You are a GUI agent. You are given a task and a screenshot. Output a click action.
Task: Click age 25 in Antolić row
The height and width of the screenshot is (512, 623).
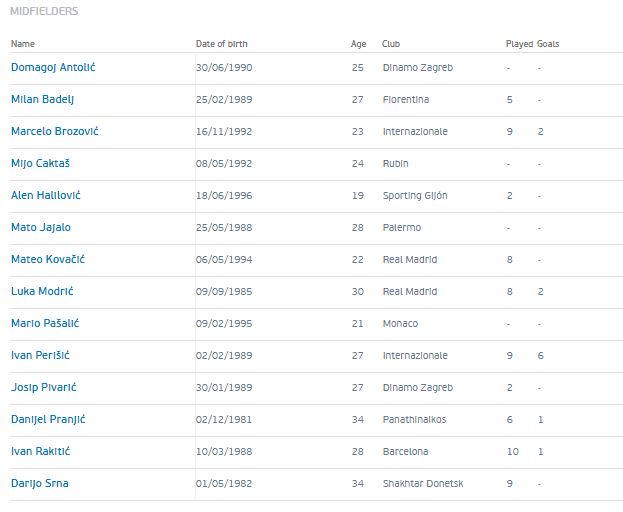tap(358, 68)
